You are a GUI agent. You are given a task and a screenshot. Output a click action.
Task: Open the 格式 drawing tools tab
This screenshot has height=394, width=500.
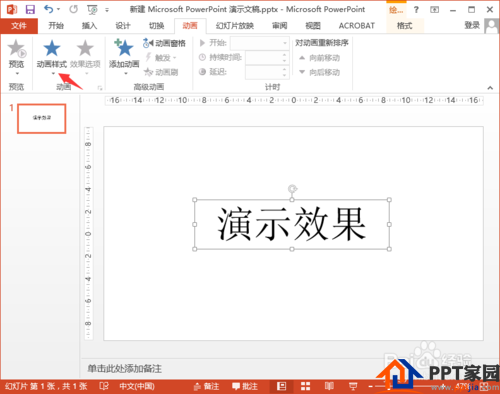coord(405,26)
